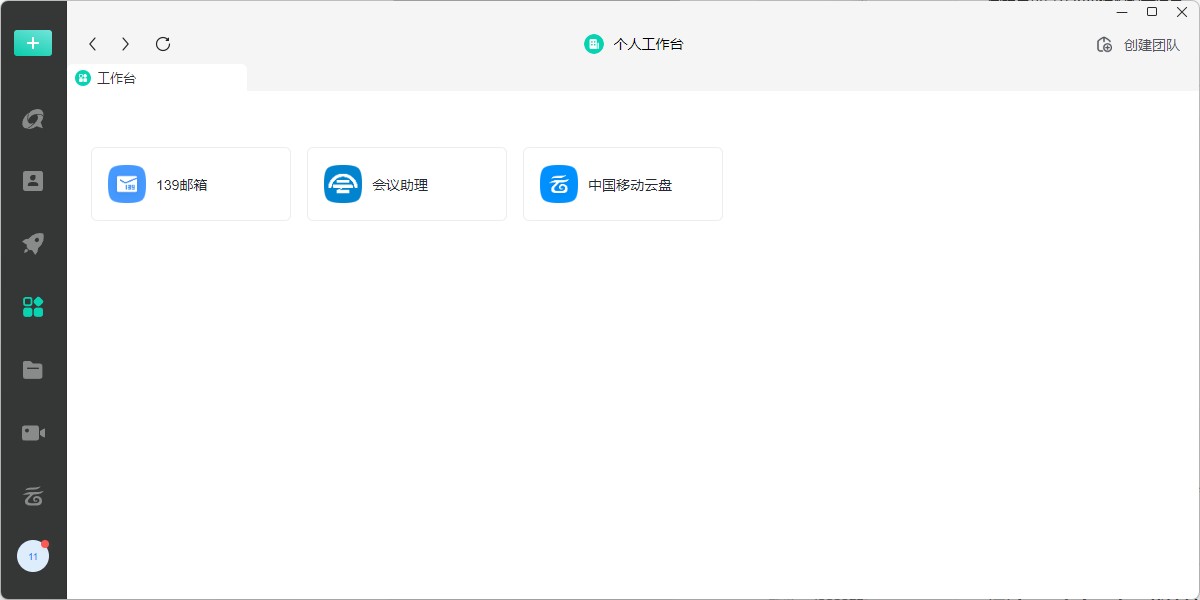Click the 139邮箱 app card
This screenshot has height=600, width=1200.
[x=190, y=183]
